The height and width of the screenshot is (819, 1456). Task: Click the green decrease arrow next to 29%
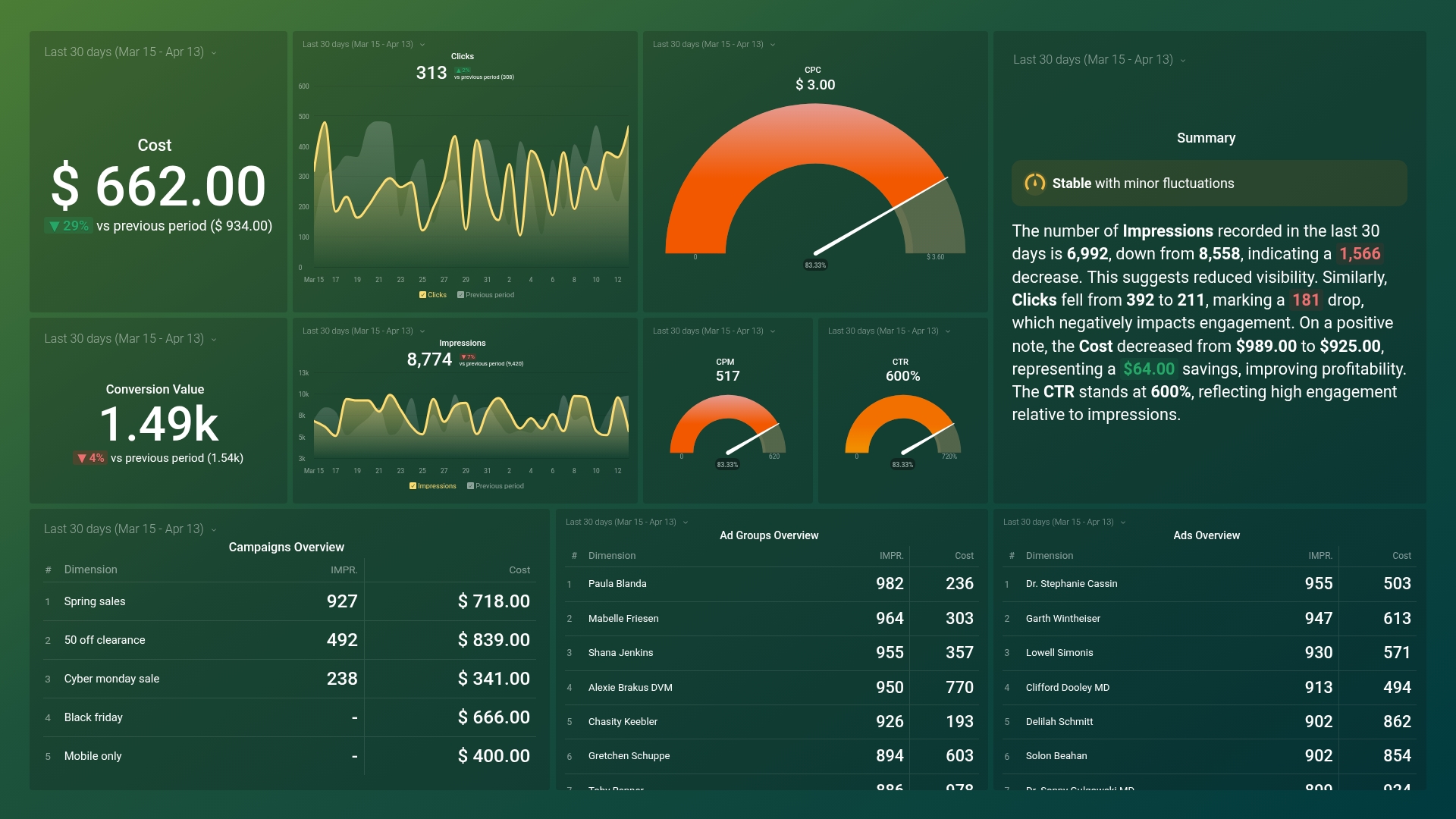55,225
